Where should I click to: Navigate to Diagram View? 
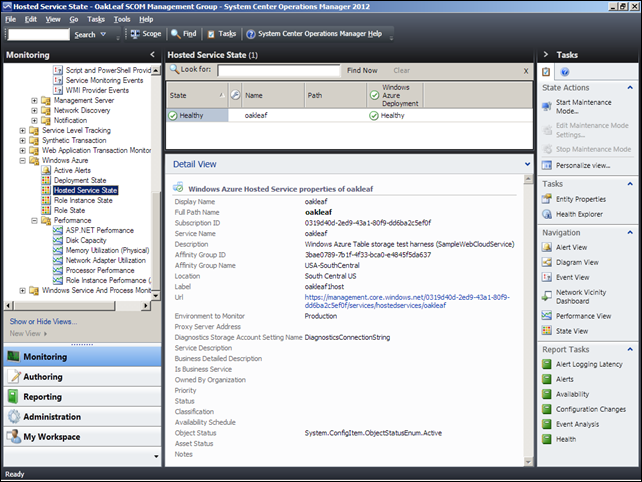(577, 262)
